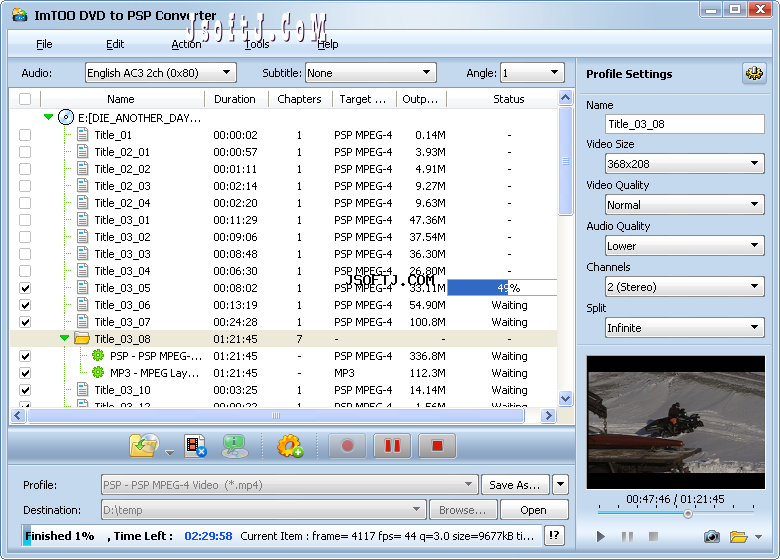Screen dimensions: 780x560
Task: Open the Save As dropdown arrow button
Action: coord(560,485)
